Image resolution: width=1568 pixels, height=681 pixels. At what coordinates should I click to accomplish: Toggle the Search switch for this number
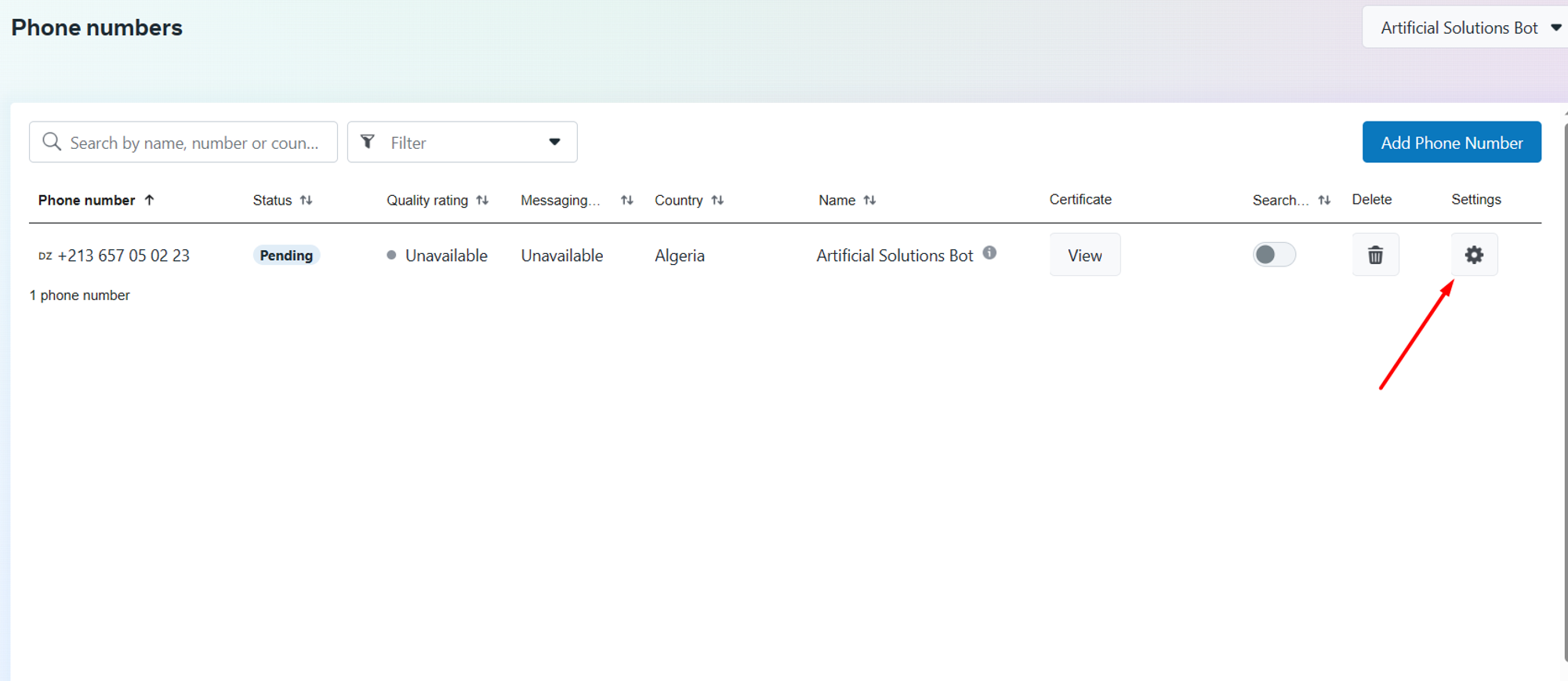point(1274,255)
